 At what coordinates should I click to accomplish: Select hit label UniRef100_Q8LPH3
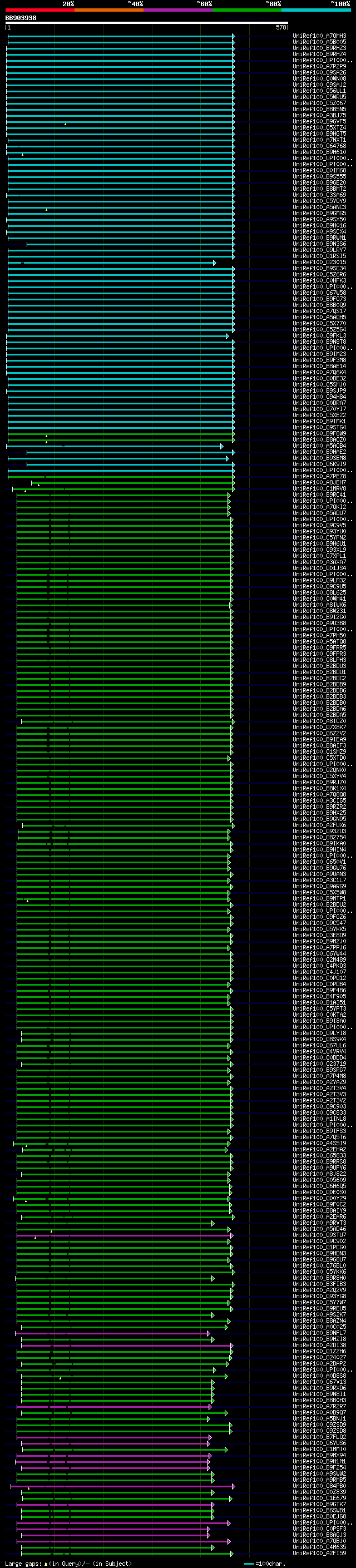319,660
